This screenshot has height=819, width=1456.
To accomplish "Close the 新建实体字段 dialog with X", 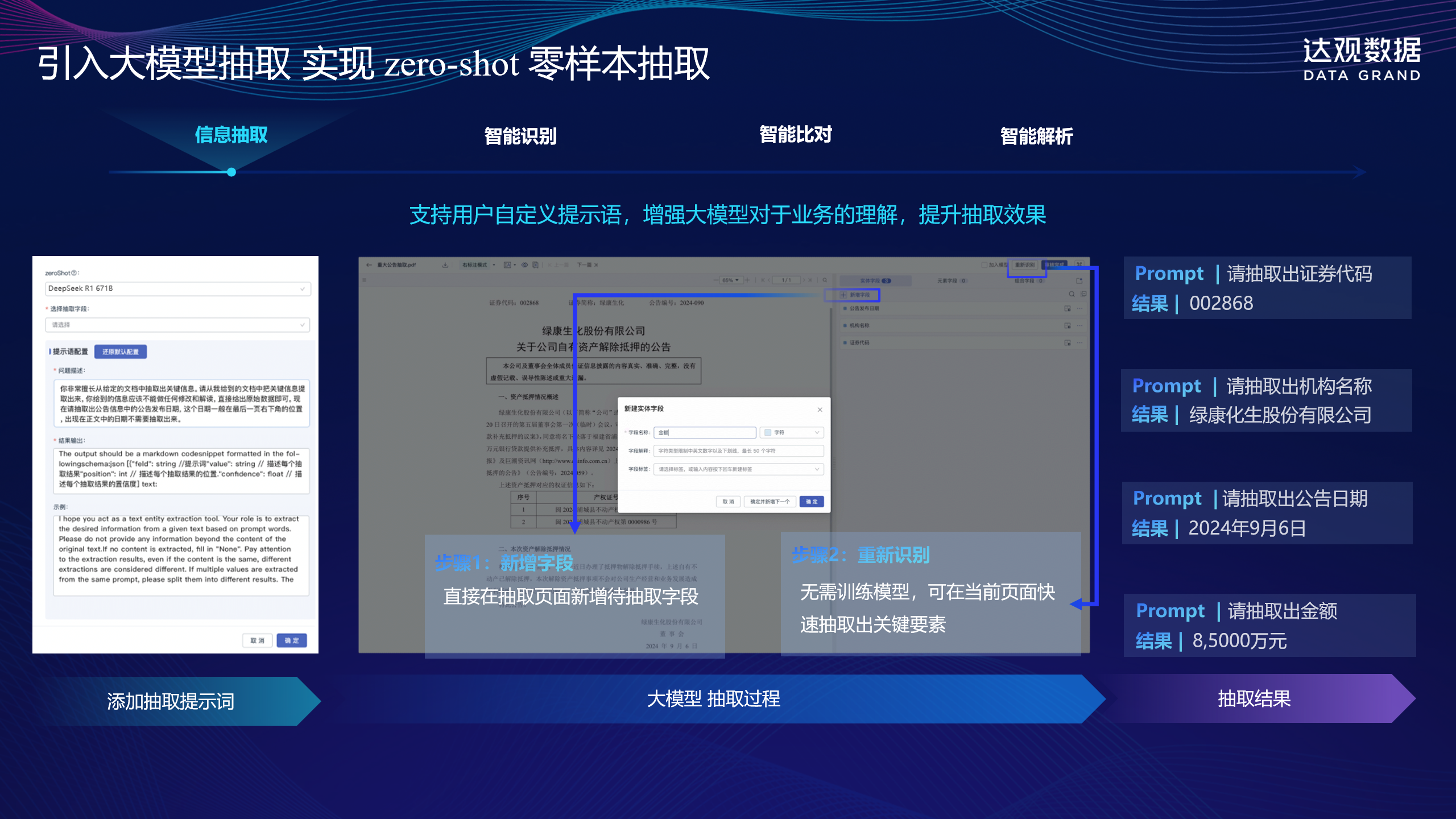I will [x=820, y=409].
